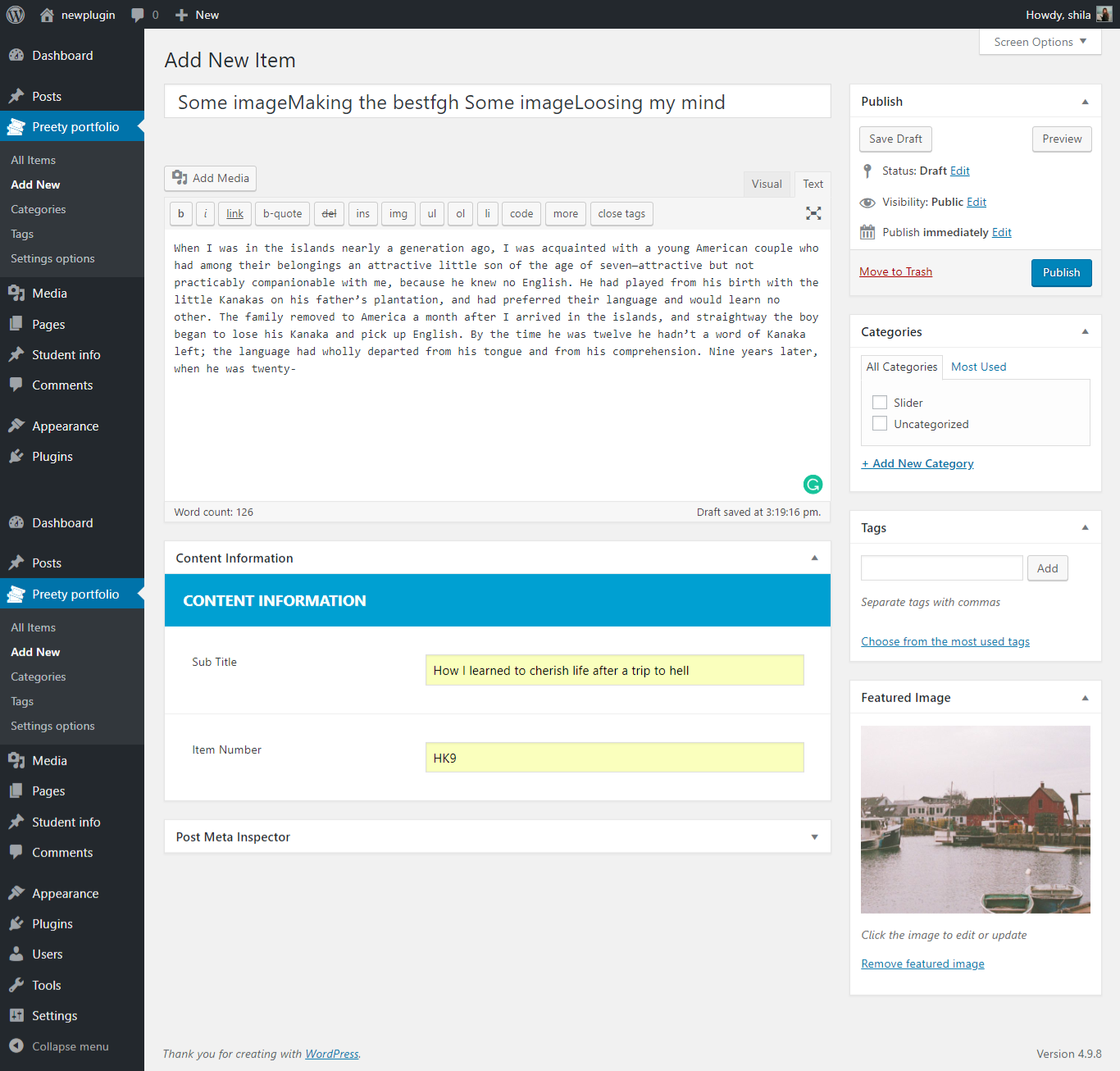
Task: Click Preview button
Action: click(1062, 139)
